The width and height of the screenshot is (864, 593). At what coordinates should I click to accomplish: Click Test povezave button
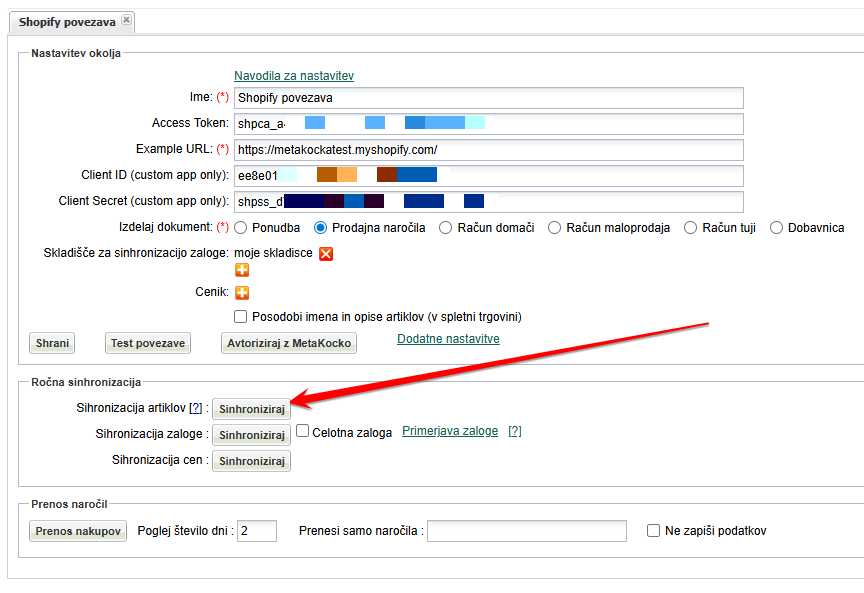coord(148,343)
